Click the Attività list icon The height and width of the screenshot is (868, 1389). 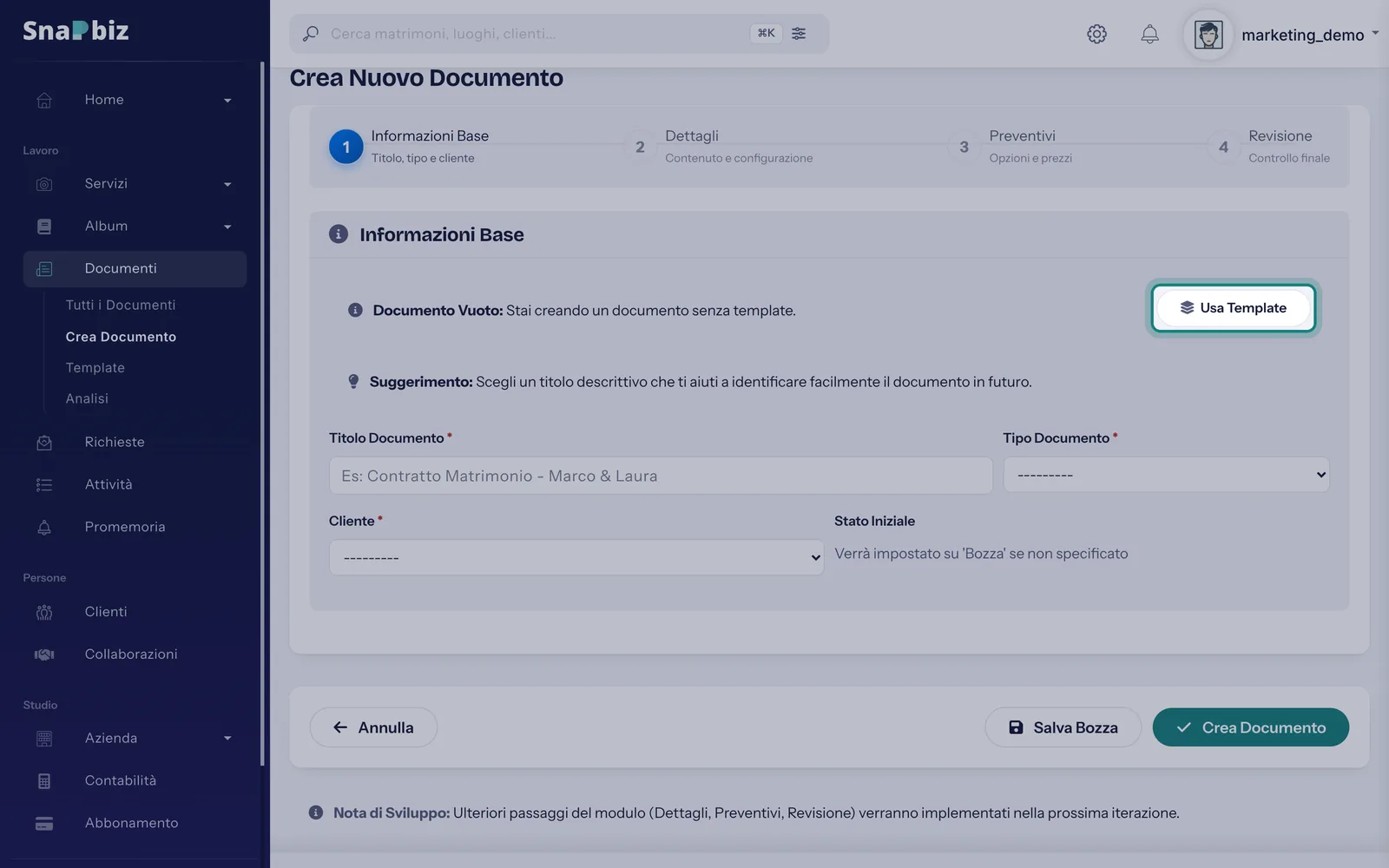click(x=44, y=485)
